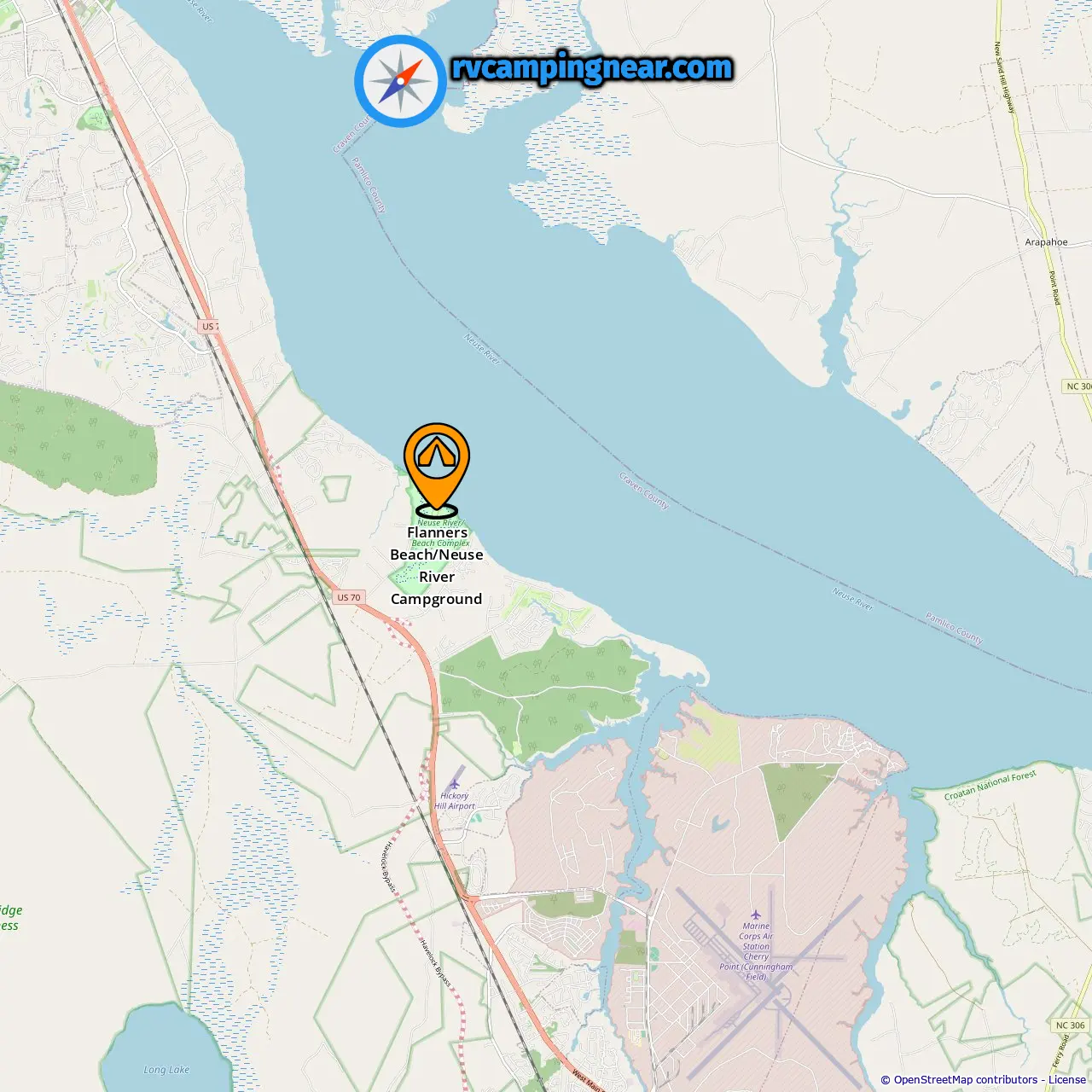The height and width of the screenshot is (1092, 1092).
Task: Click the Hickory Hill Airport label
Action: click(x=455, y=801)
